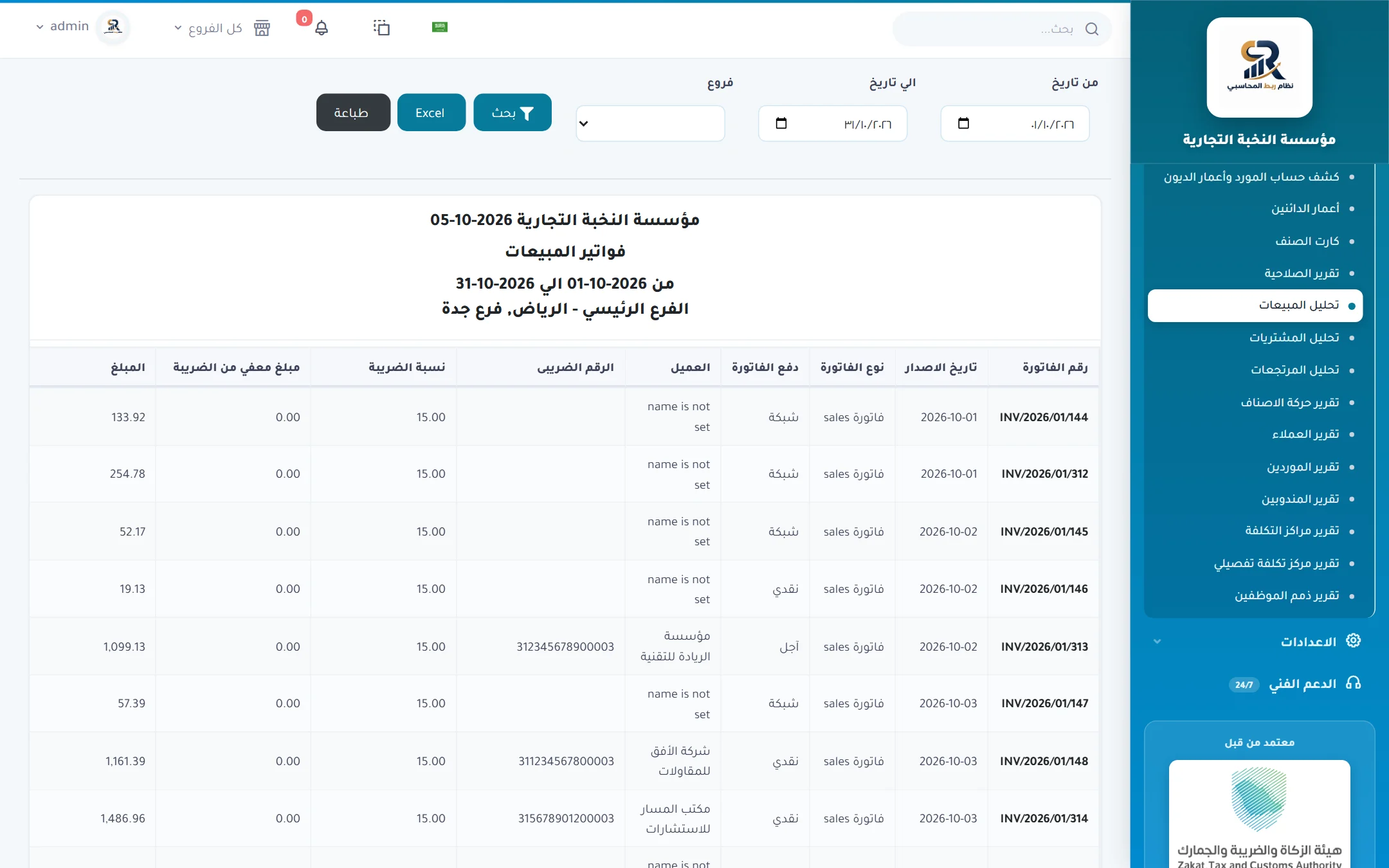Open the copy windows icon in top bar

pyautogui.click(x=381, y=27)
